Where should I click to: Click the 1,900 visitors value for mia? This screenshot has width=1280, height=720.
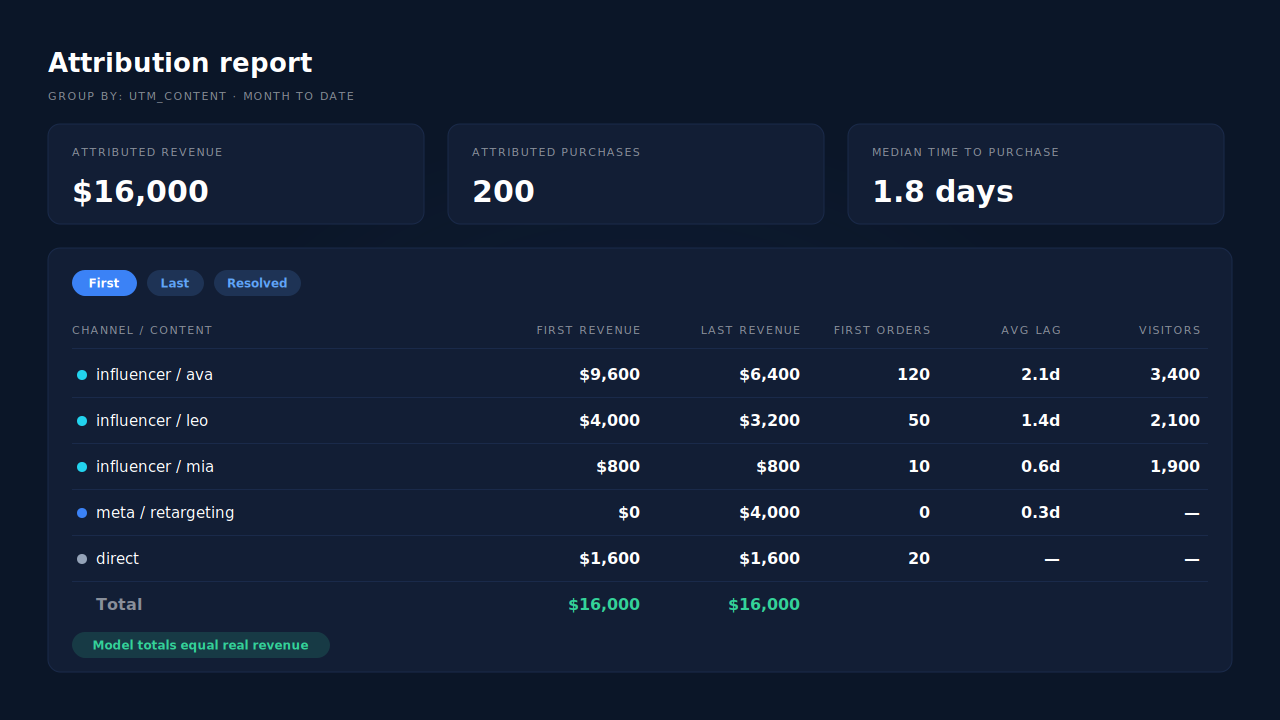[x=1175, y=467]
